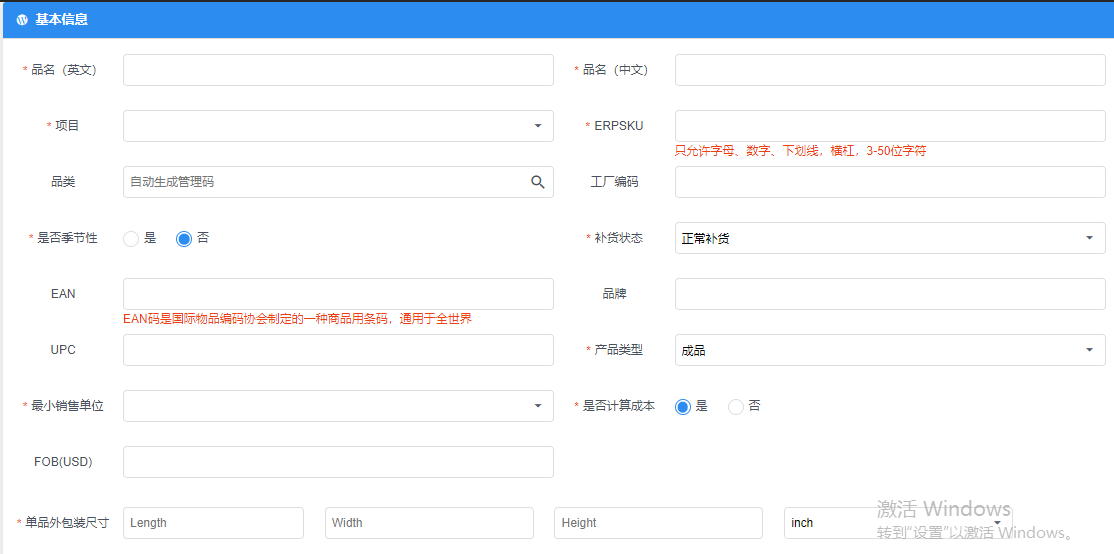This screenshot has width=1114, height=554.
Task: Click the ERPSKU hint 只允许字母、数字
Action: point(800,151)
